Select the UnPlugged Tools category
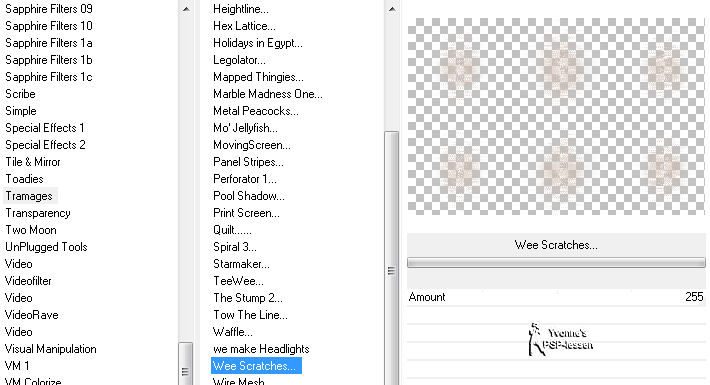710x385 pixels. [46, 247]
